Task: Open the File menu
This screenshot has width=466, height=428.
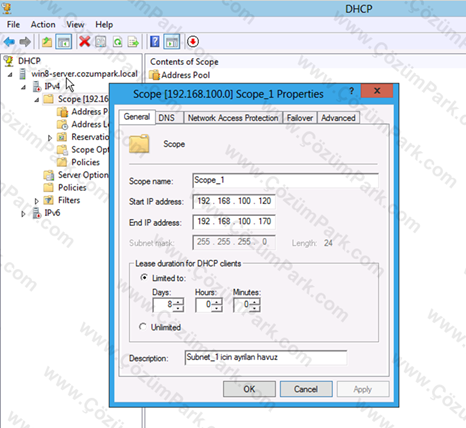Action: pos(13,25)
